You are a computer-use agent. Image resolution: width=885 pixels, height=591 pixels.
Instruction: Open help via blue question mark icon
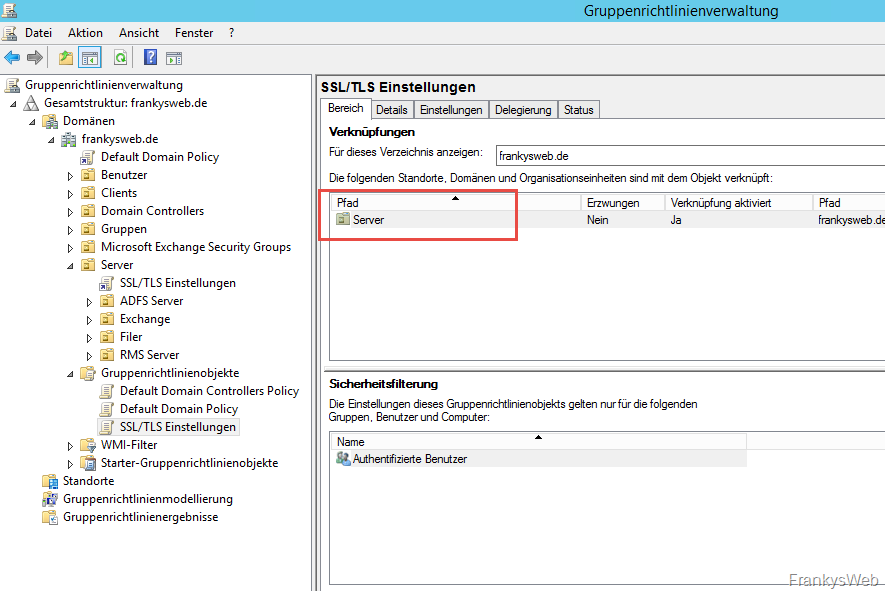150,58
